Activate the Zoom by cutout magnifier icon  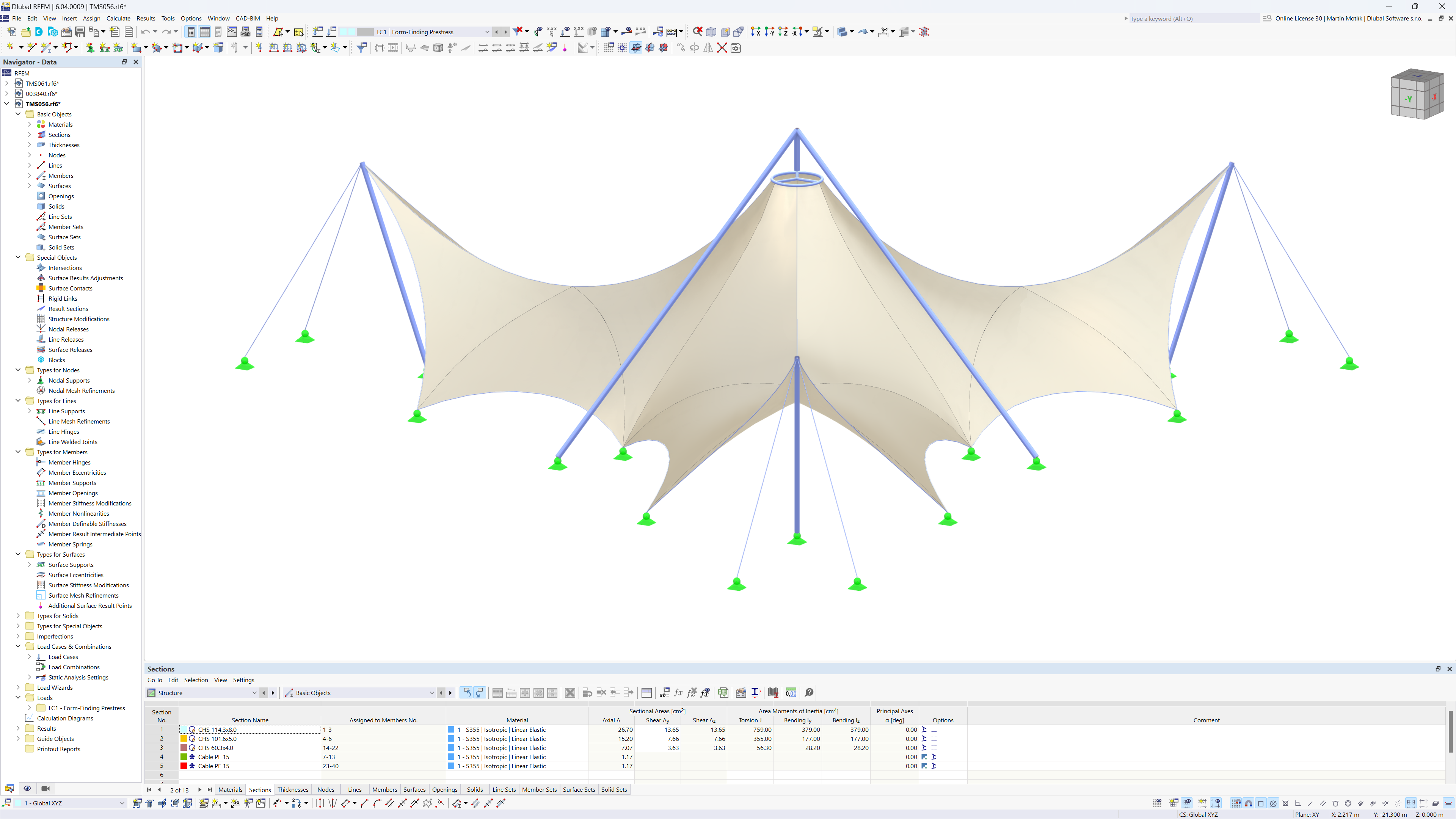pos(698,31)
